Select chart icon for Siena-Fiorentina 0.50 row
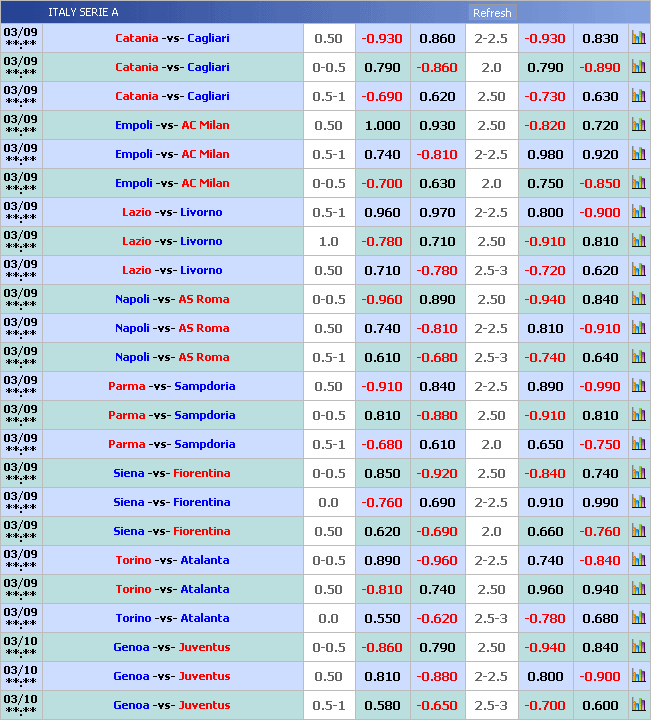 point(639,531)
